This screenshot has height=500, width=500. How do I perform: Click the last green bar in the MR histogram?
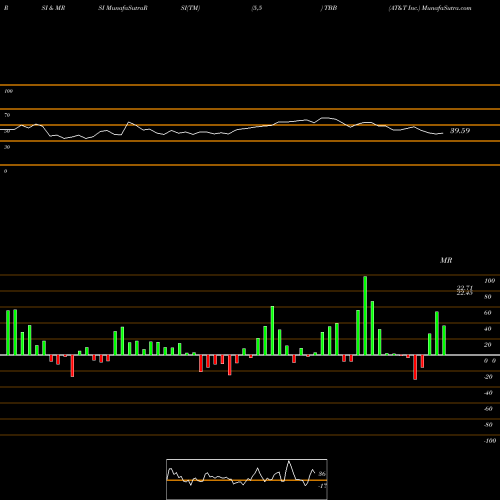point(444,340)
